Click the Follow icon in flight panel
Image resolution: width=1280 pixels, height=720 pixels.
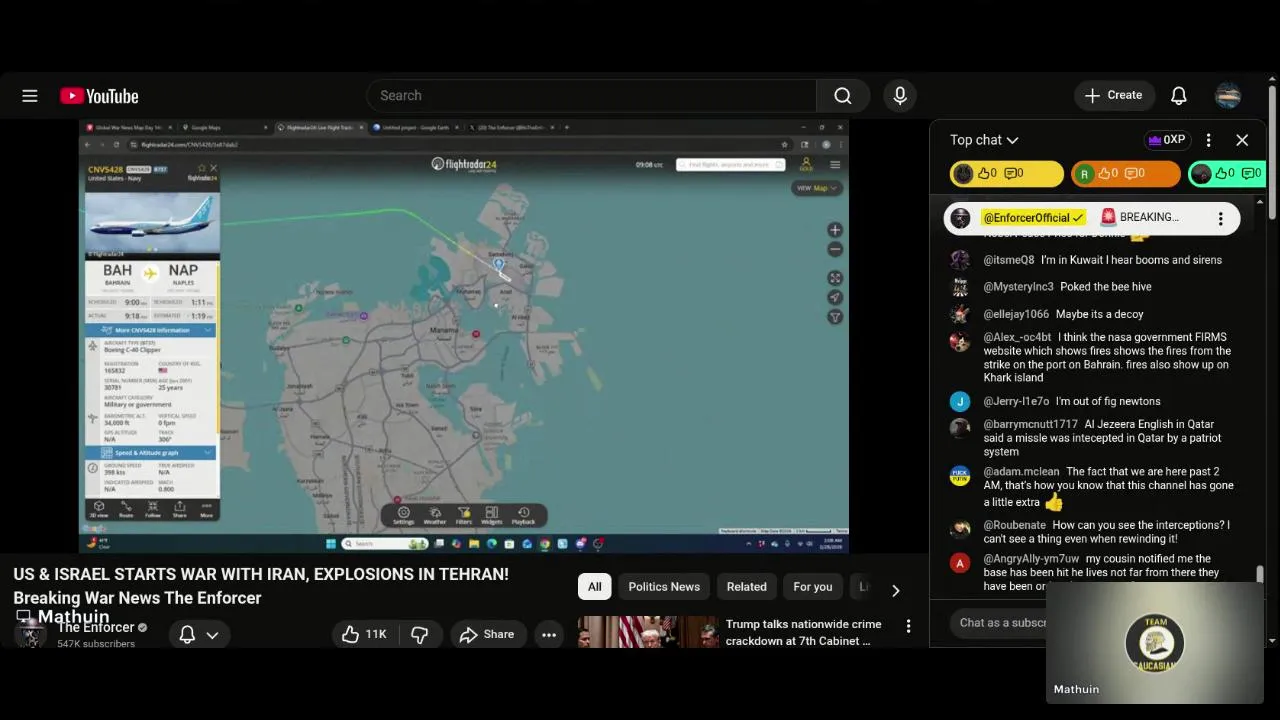153,509
